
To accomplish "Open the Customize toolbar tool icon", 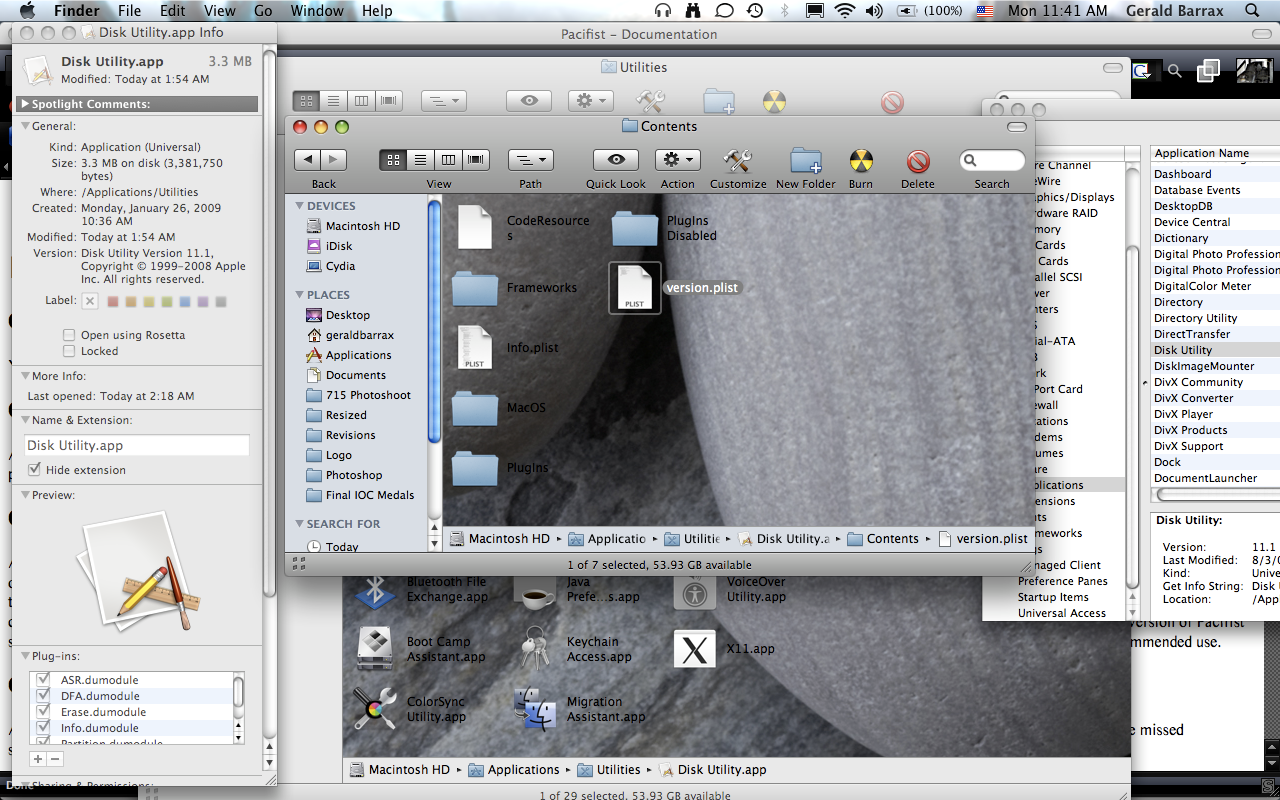I will tap(737, 161).
